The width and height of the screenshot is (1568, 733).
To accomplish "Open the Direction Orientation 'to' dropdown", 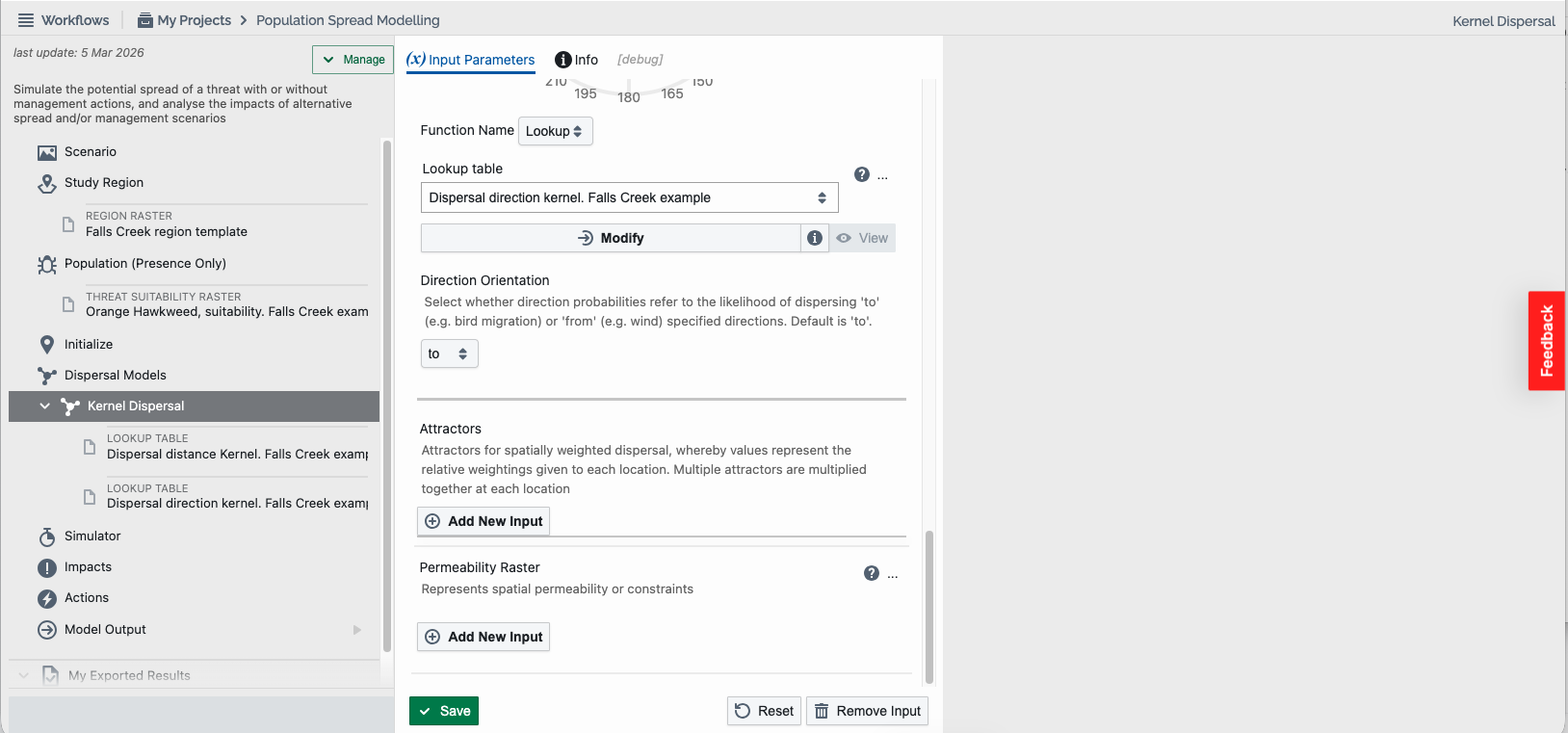I will coord(449,353).
